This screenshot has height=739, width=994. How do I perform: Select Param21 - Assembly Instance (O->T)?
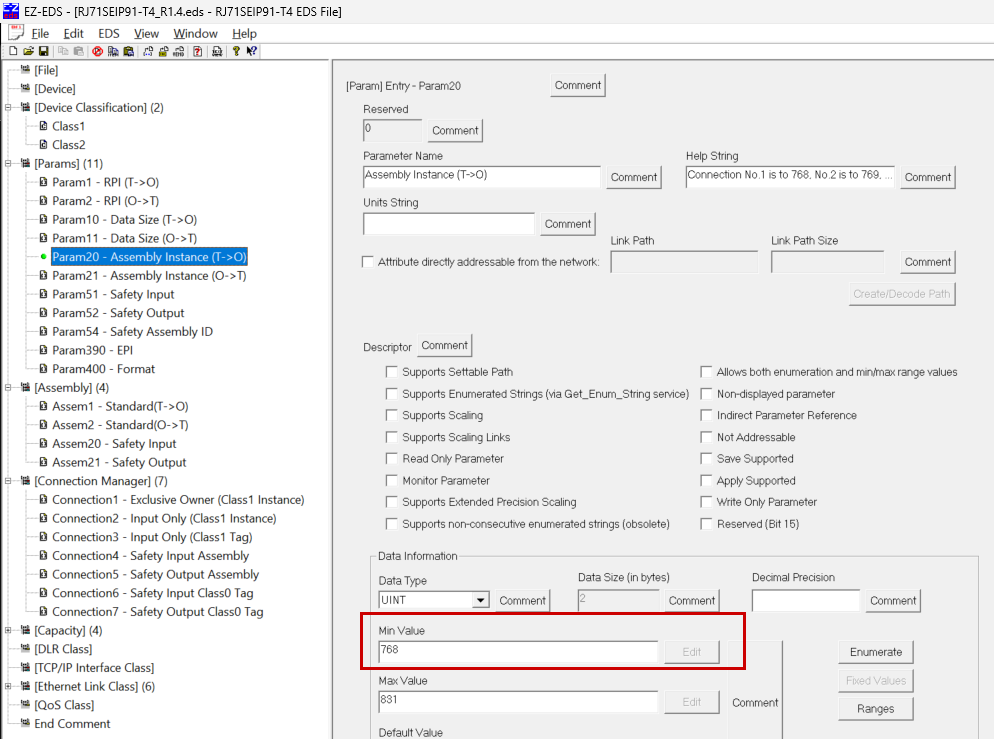coord(149,276)
